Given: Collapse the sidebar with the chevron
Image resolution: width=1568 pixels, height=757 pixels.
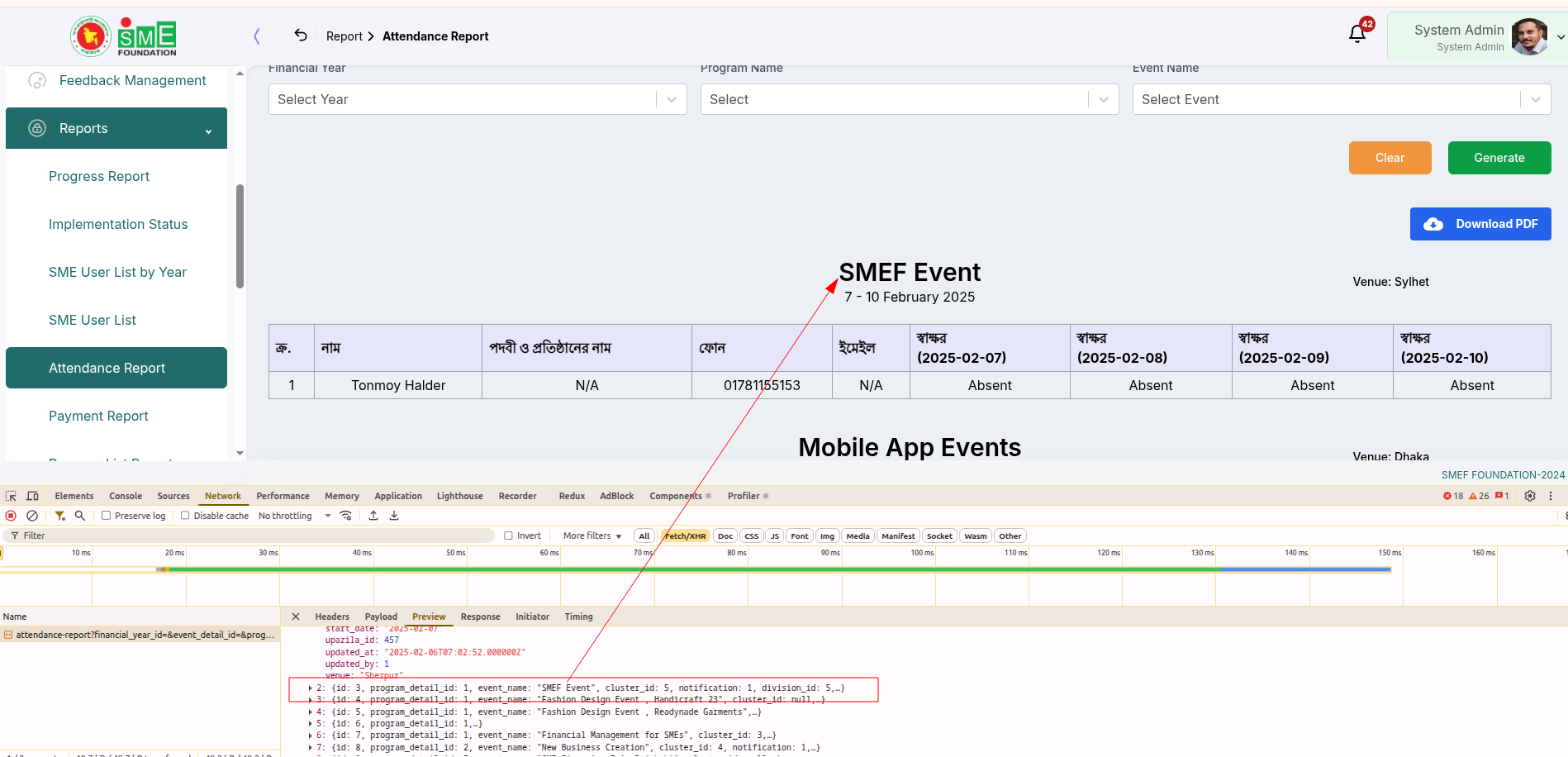Looking at the screenshot, I should 257,36.
